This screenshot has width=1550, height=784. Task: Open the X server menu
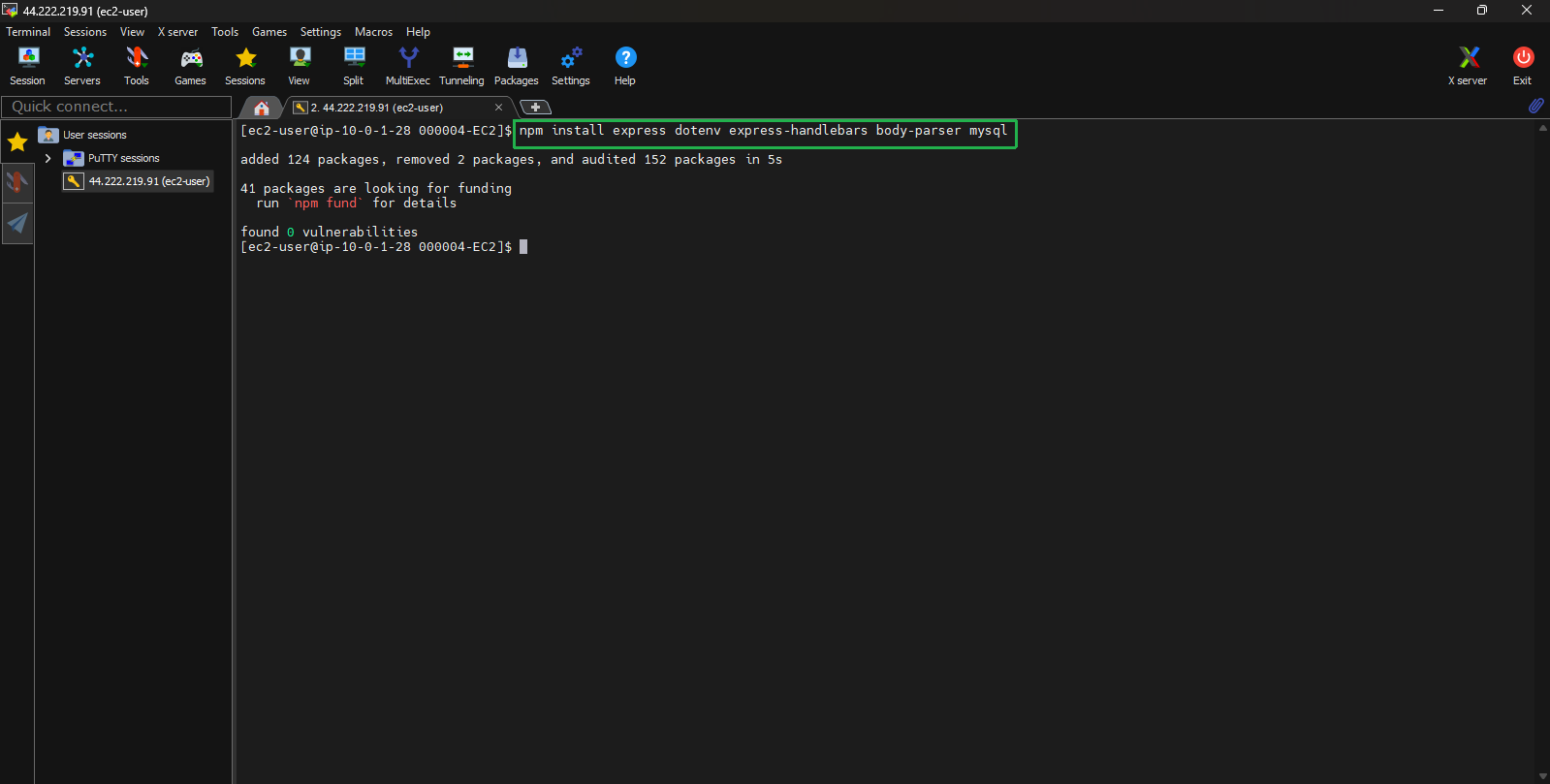click(x=177, y=32)
